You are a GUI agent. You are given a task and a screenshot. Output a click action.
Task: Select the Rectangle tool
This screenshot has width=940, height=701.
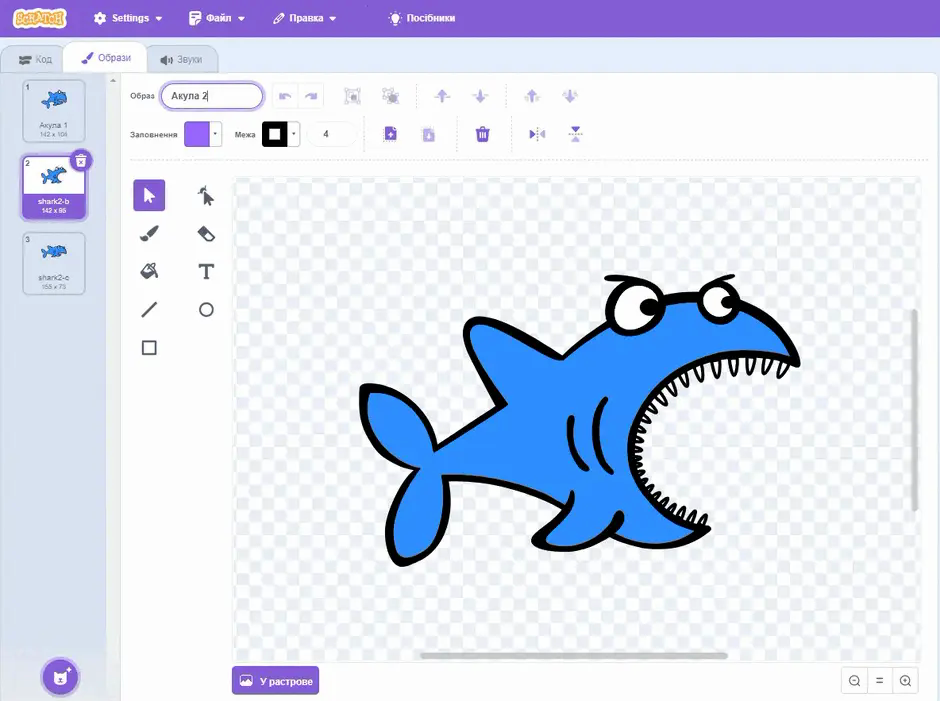click(149, 348)
